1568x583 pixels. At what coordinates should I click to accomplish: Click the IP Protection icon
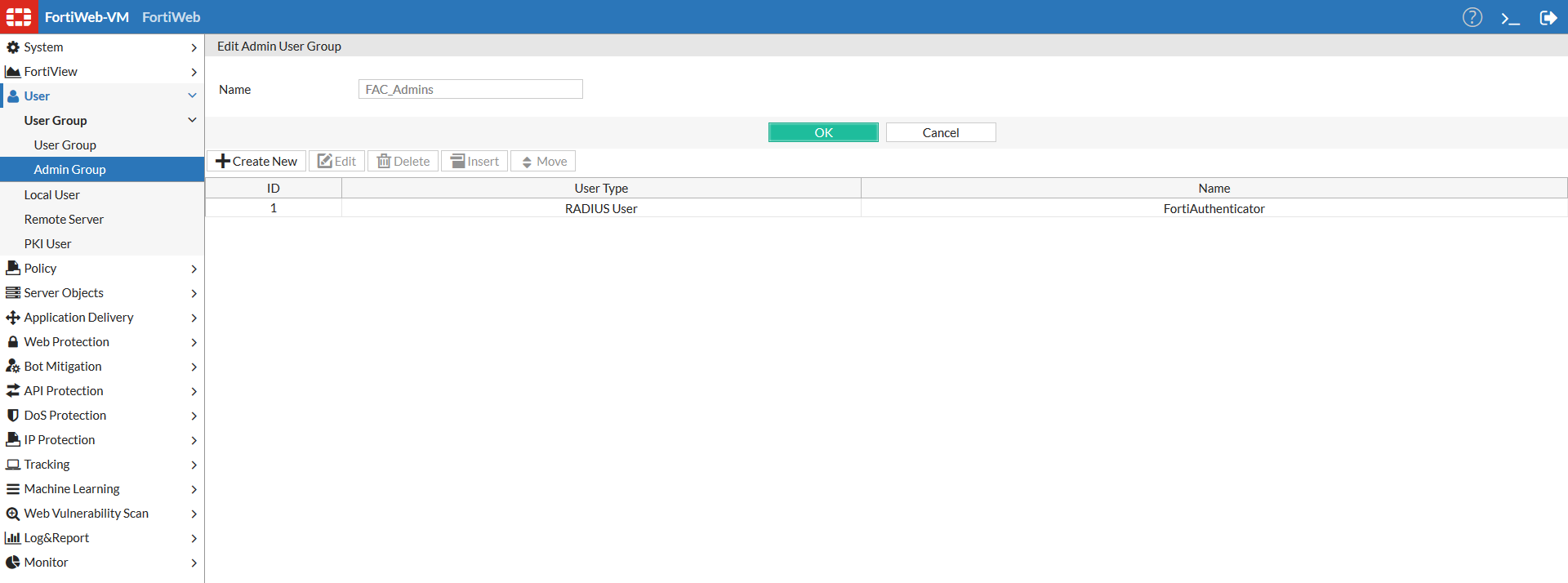(13, 439)
